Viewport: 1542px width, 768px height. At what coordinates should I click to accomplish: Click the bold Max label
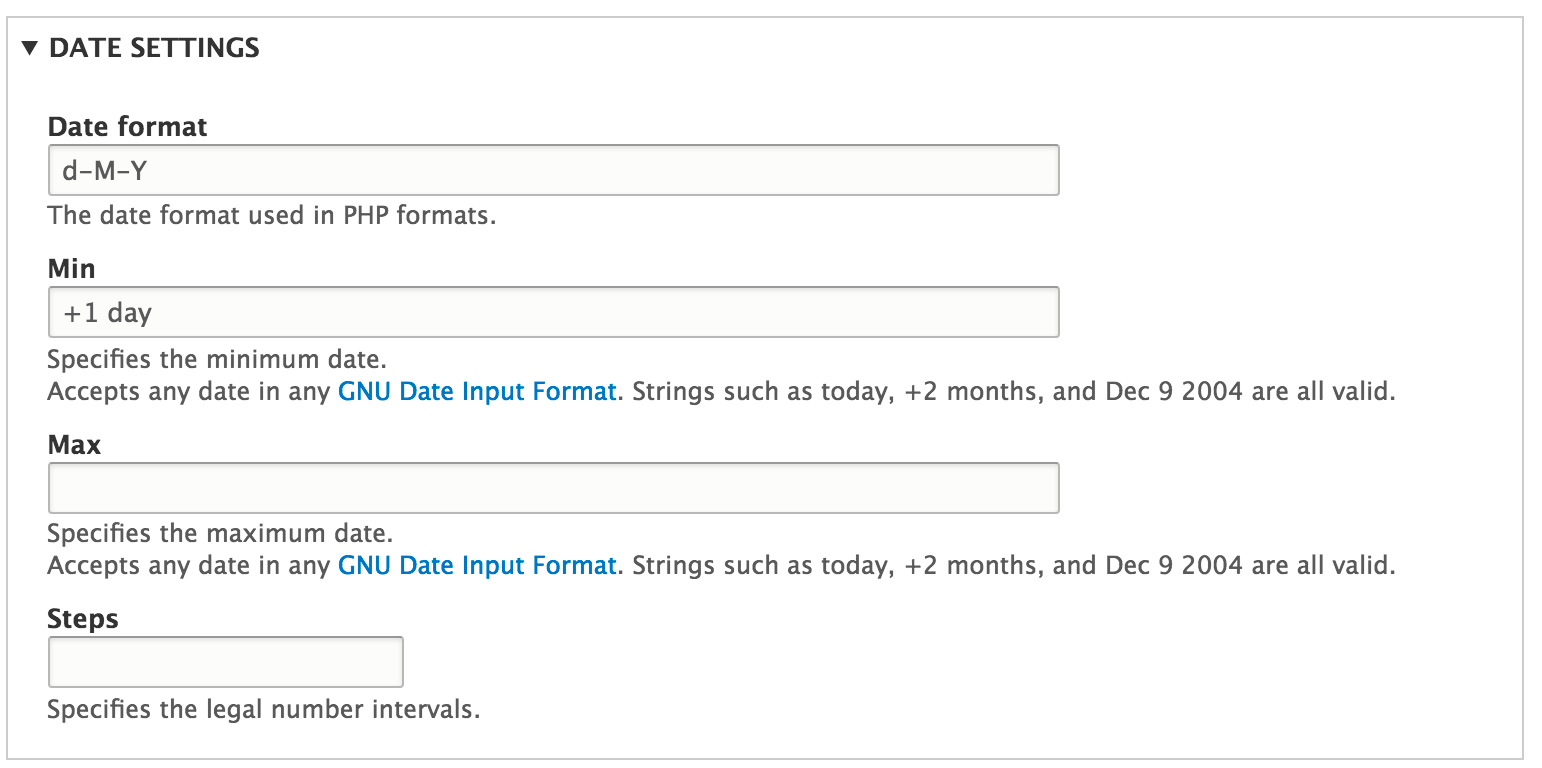point(74,444)
